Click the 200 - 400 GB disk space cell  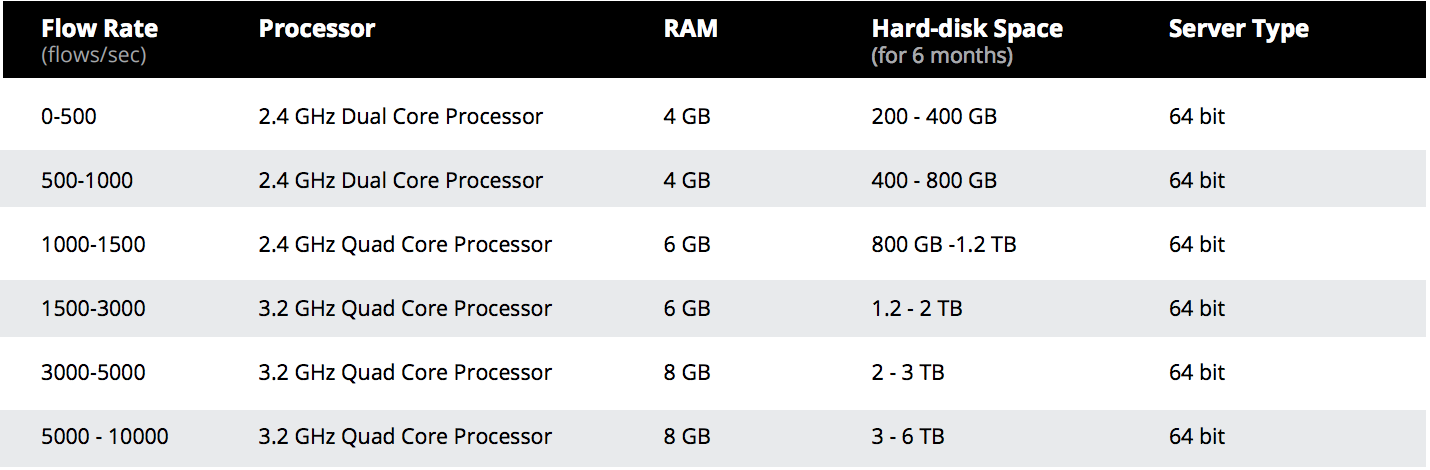pos(934,117)
